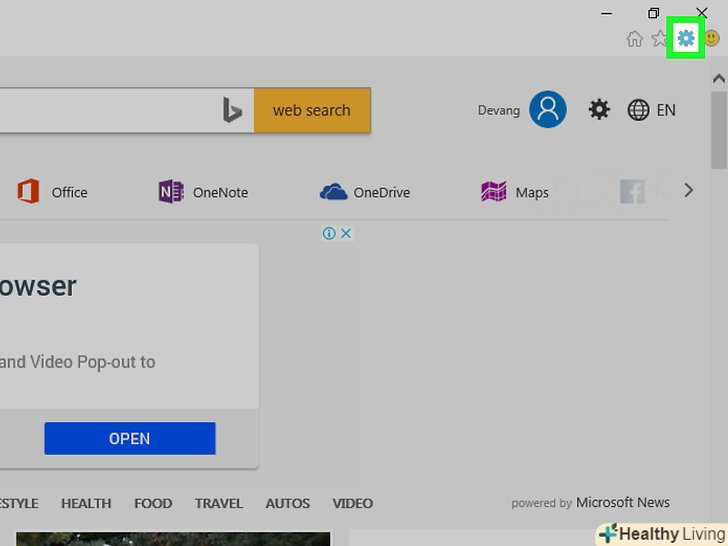
Task: Open the Office shortcut
Action: 52,192
